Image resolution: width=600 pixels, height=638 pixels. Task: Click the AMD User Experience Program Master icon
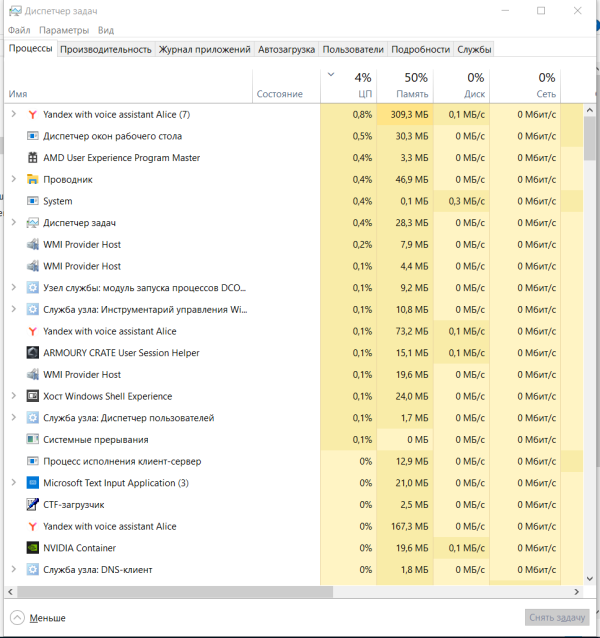pos(33,157)
